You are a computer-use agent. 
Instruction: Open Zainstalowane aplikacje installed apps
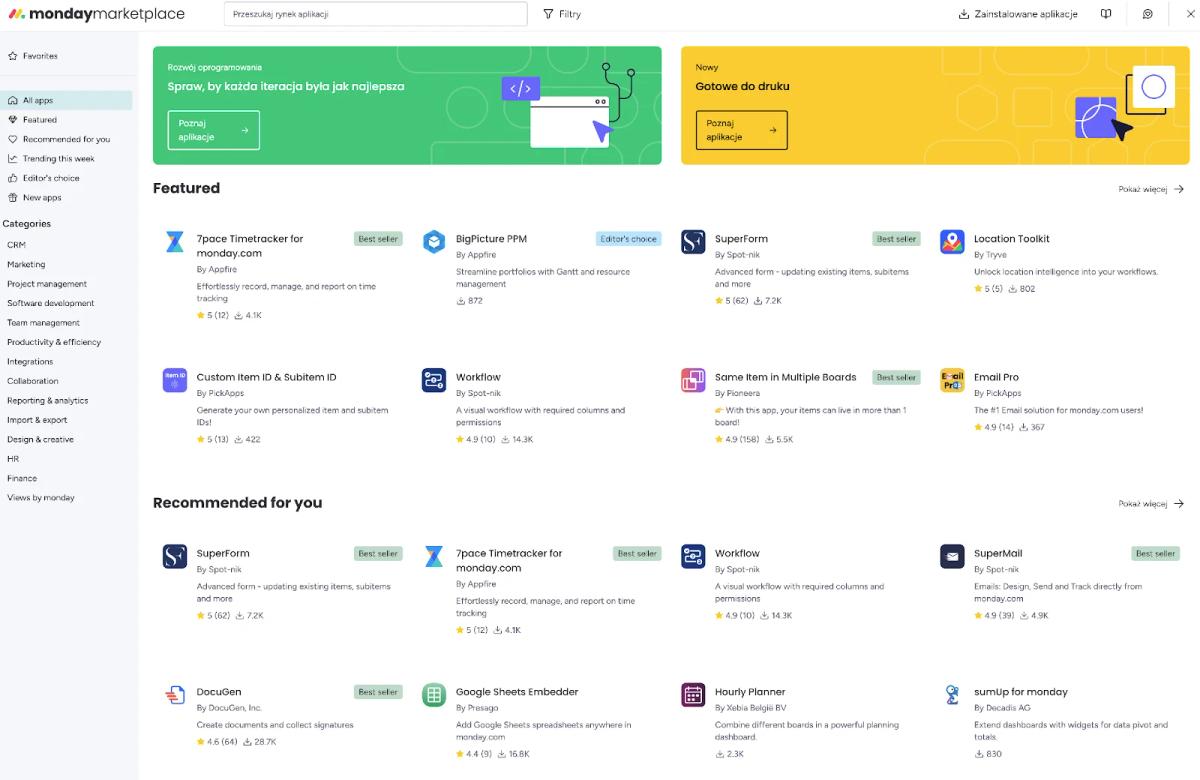point(1018,14)
